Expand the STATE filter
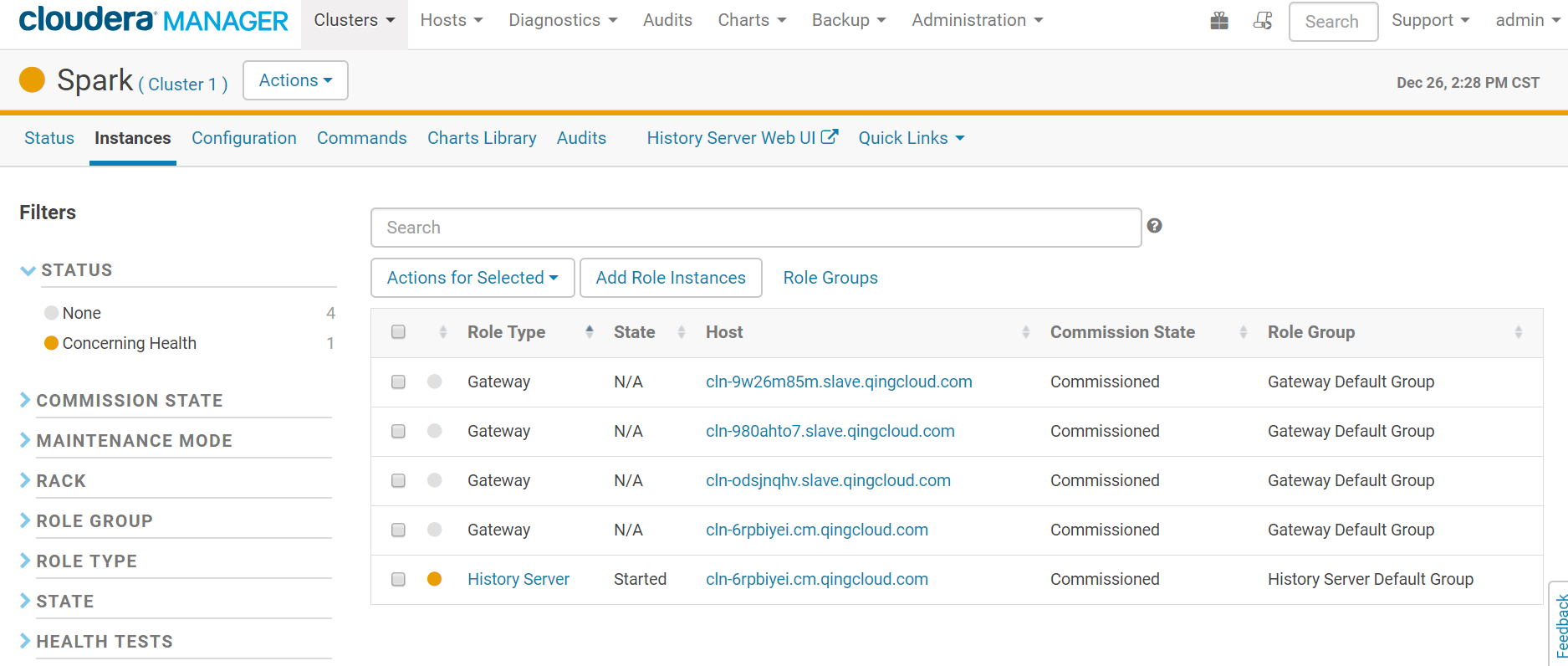 point(57,602)
